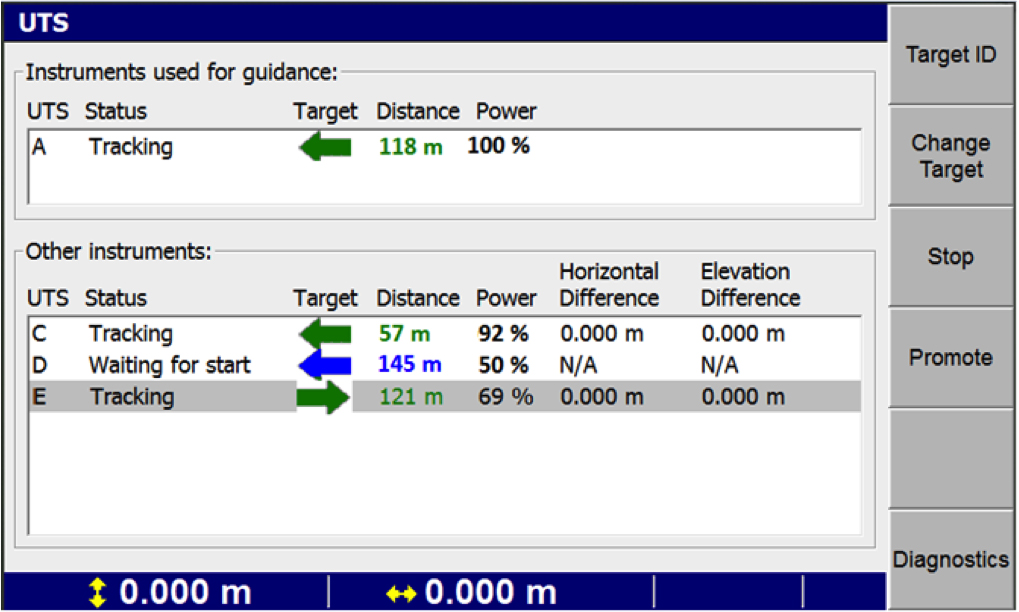Image resolution: width=1019 pixels, height=612 pixels.
Task: Select the Waiting for start status
Action: click(x=170, y=365)
